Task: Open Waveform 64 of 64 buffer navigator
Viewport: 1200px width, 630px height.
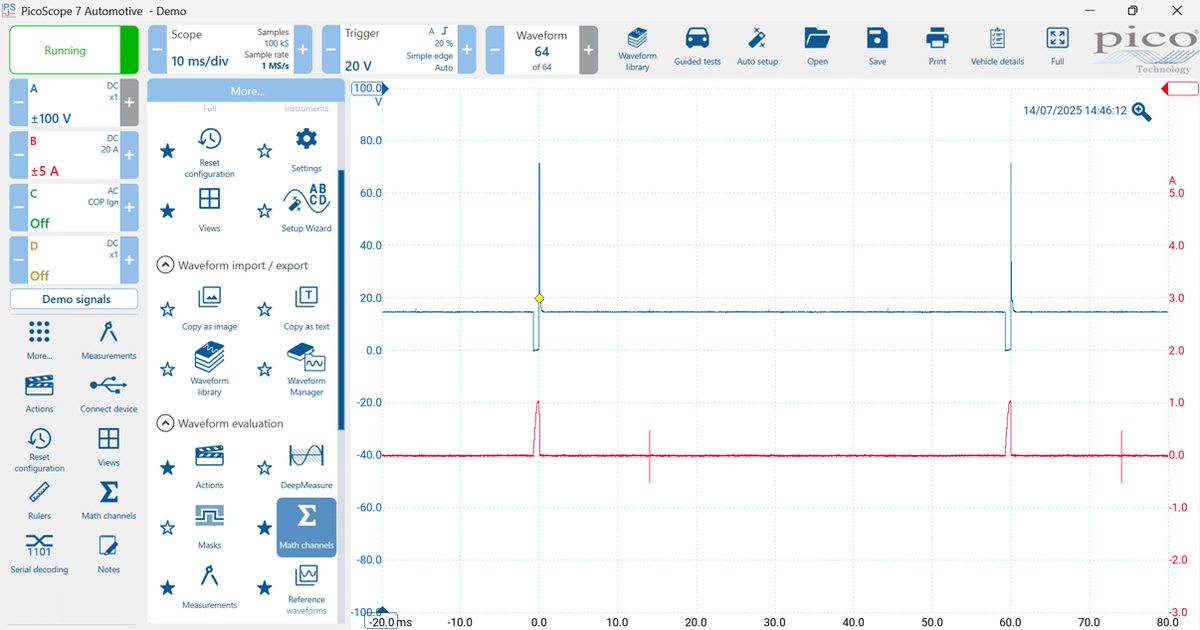Action: coord(541,49)
